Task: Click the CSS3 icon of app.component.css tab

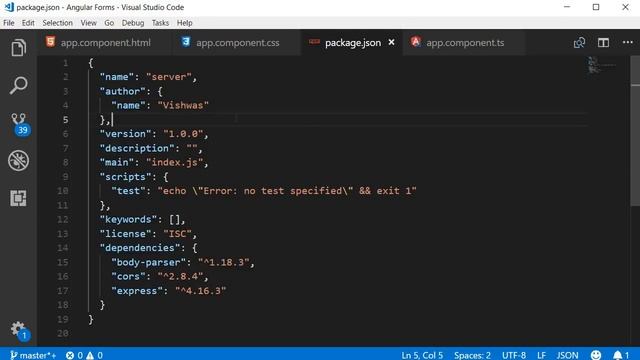Action: [186, 41]
